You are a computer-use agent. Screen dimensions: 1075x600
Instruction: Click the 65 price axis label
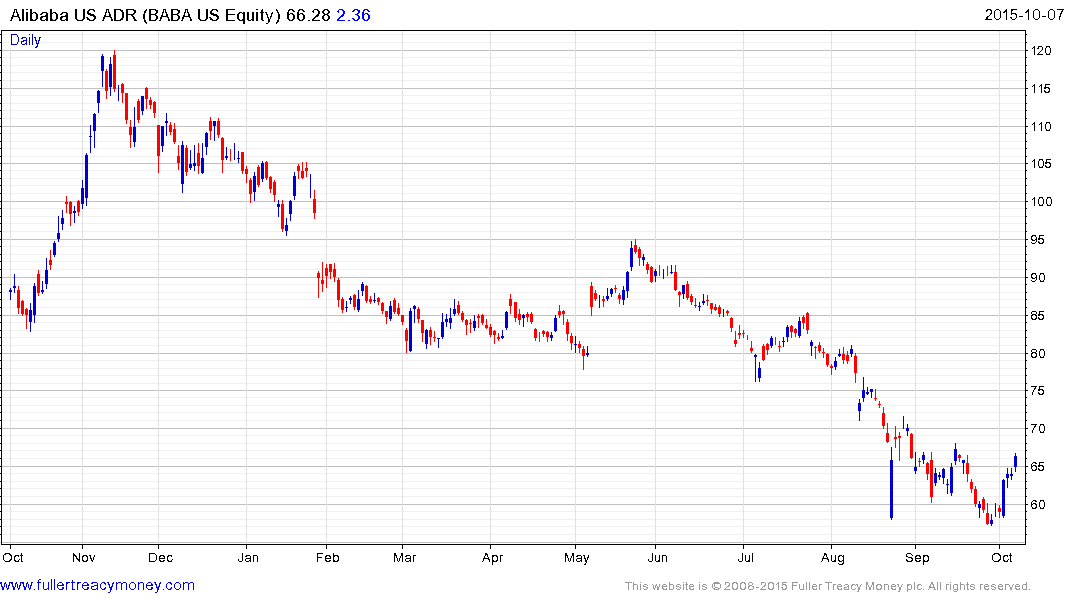1037,466
